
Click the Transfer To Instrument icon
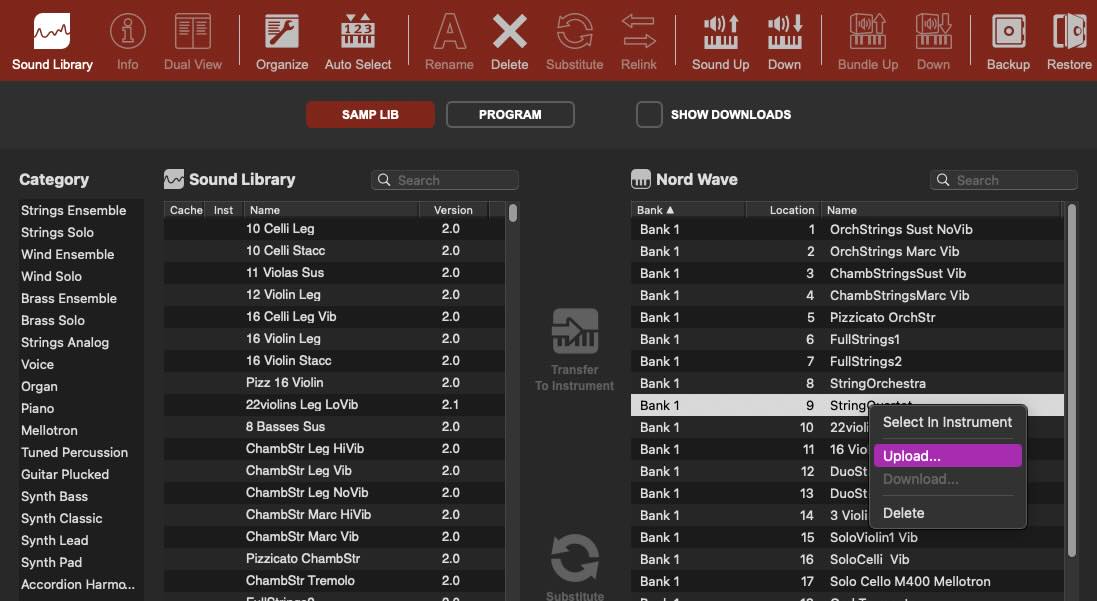pos(575,331)
